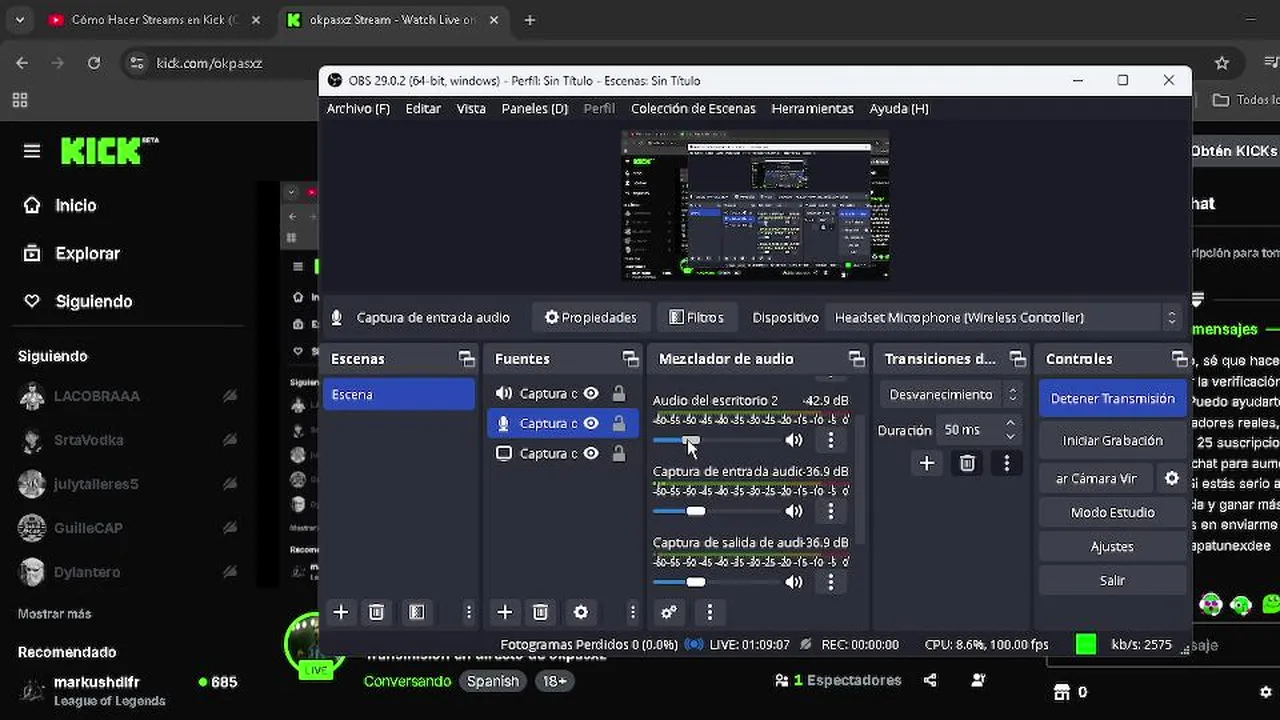Viewport: 1280px width, 720px height.
Task: Remove selected source with trash icon
Action: (x=540, y=612)
